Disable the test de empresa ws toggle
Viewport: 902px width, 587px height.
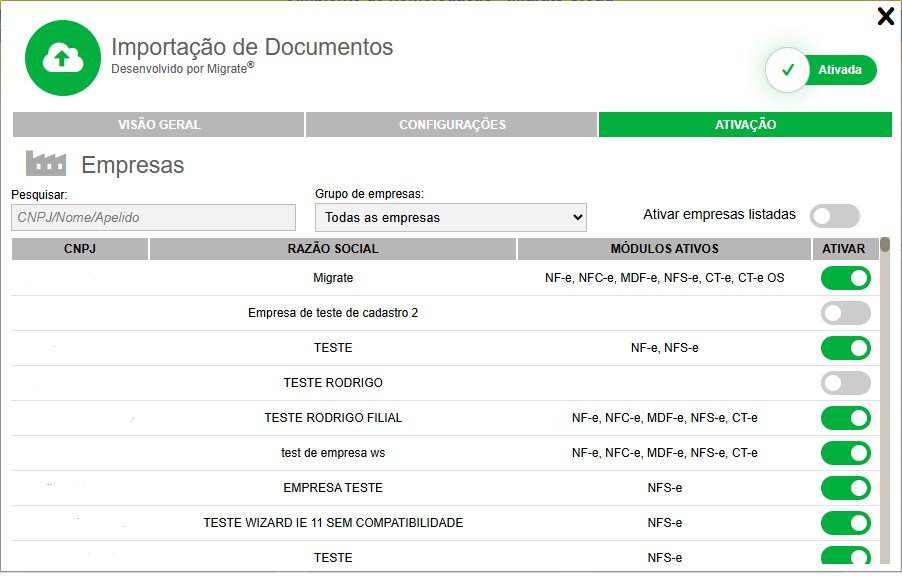click(x=845, y=453)
